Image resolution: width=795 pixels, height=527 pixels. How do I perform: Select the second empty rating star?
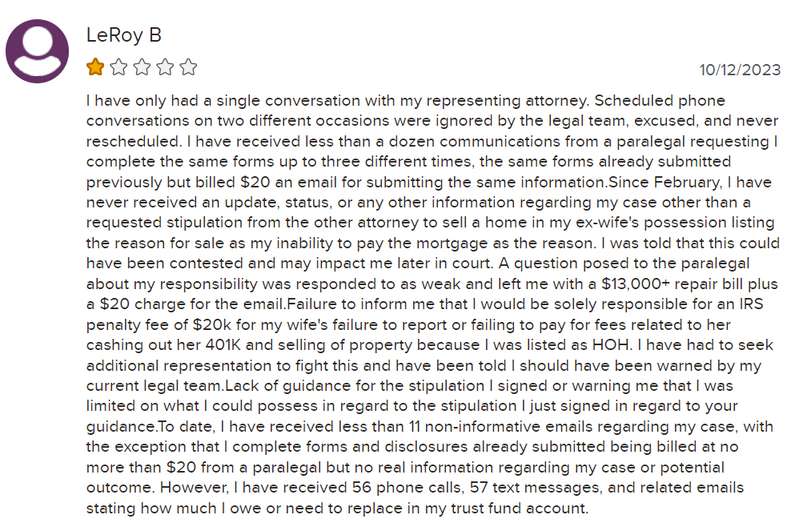[x=119, y=67]
